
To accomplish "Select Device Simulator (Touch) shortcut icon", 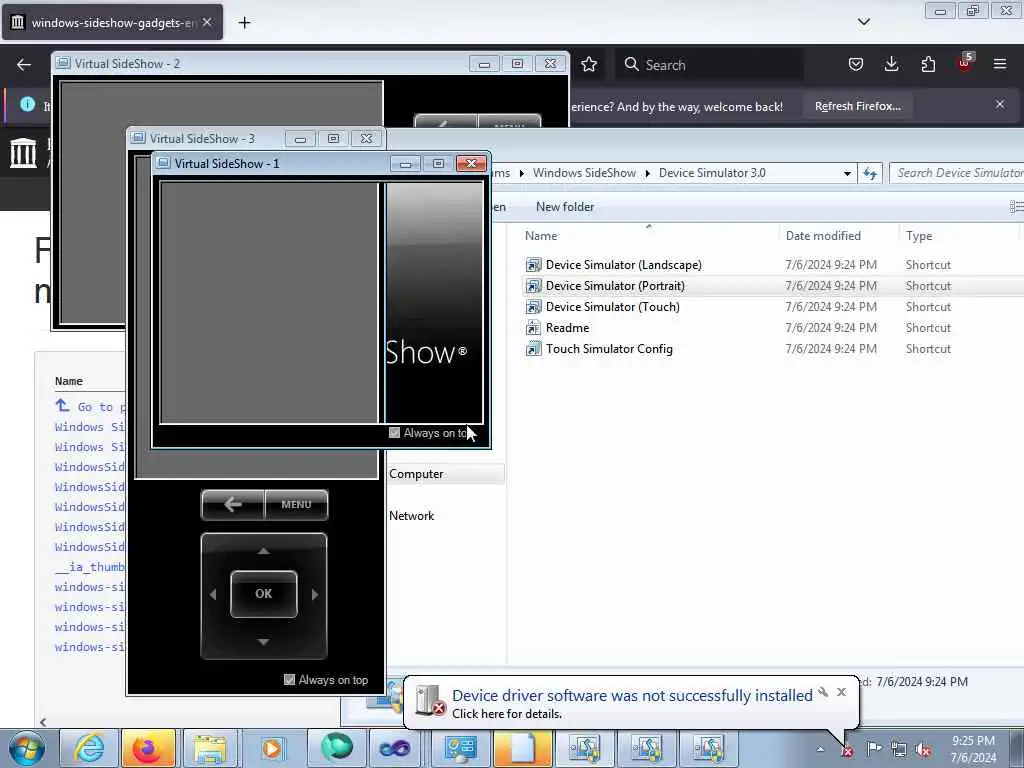I will 534,307.
